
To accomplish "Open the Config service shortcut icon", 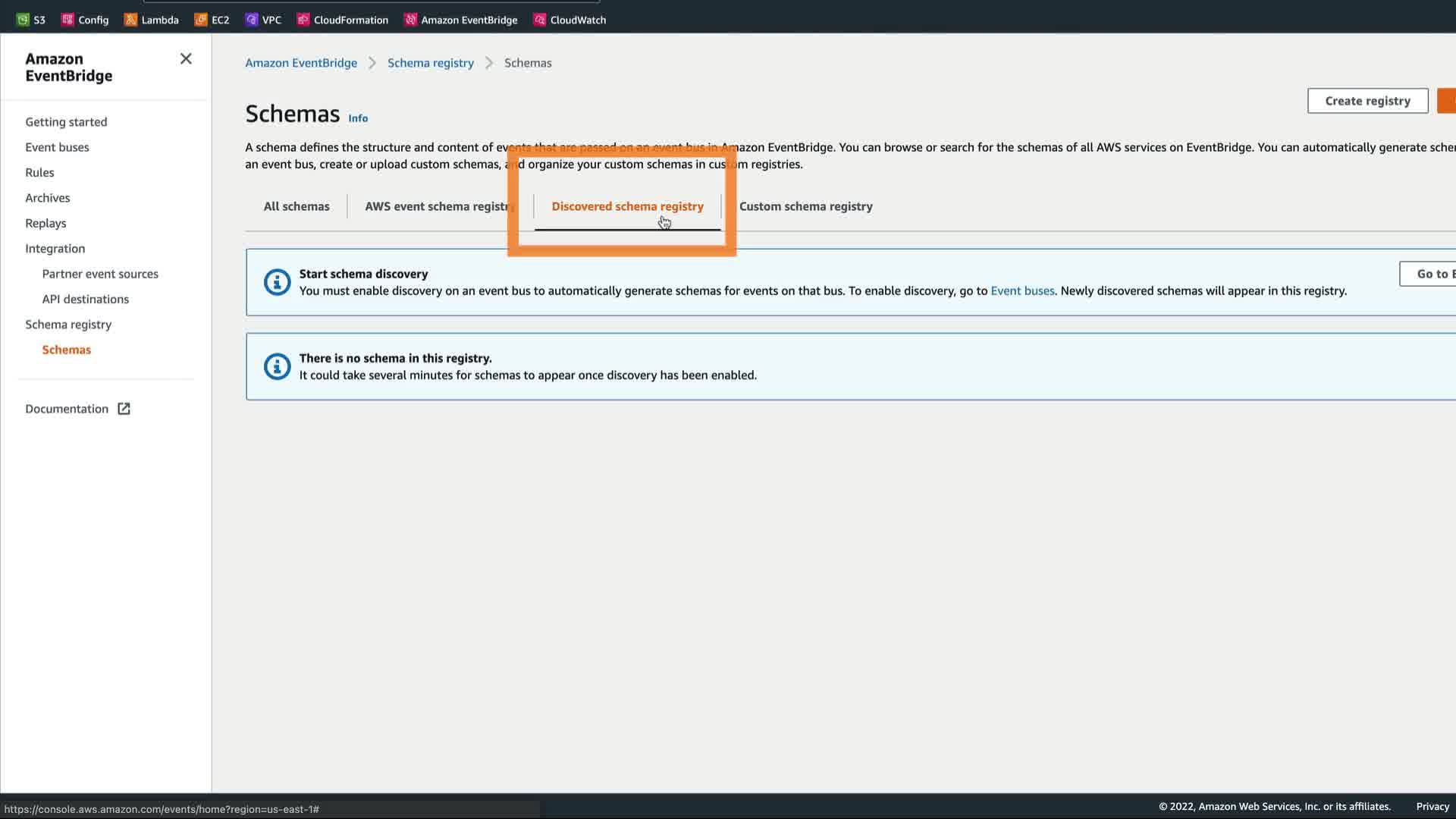I will pos(67,20).
